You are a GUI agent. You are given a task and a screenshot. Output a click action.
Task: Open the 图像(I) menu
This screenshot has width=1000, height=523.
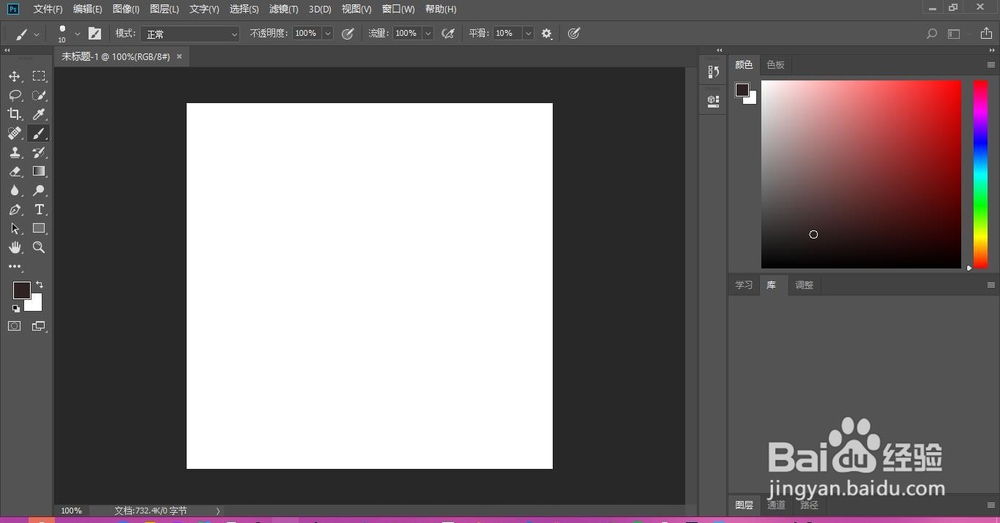point(126,9)
